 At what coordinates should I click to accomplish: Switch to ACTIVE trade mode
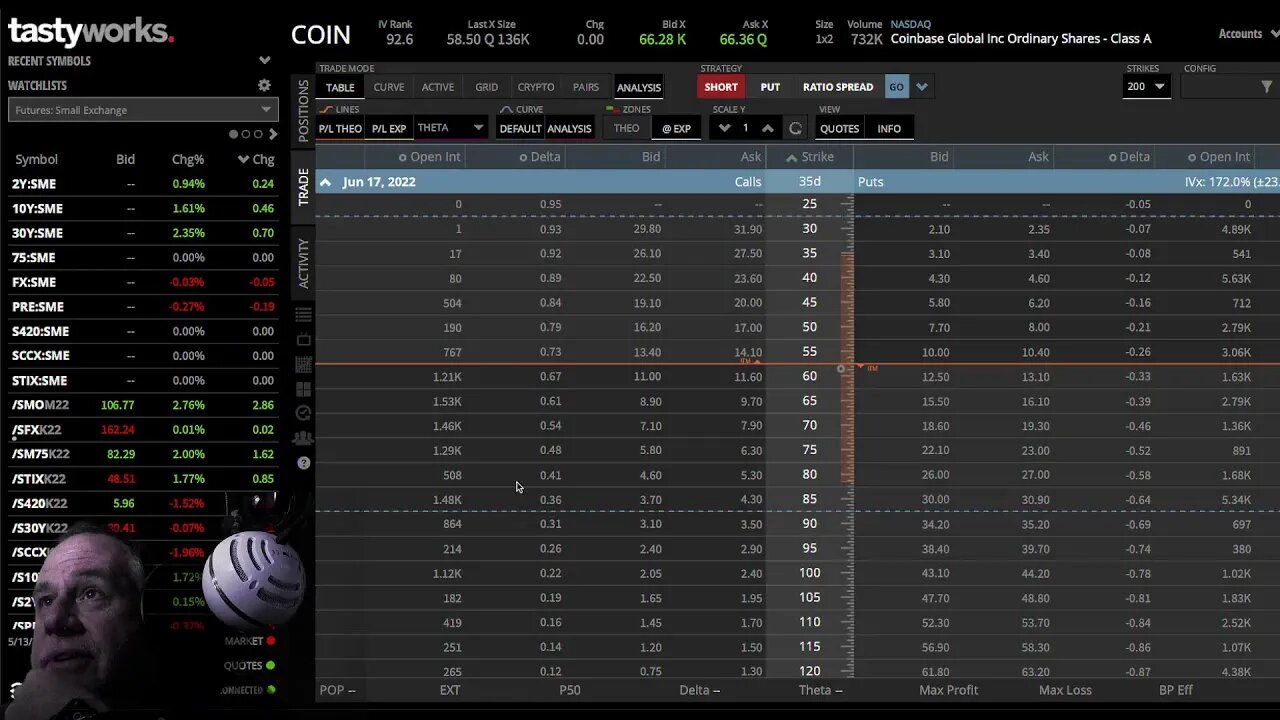coord(437,87)
